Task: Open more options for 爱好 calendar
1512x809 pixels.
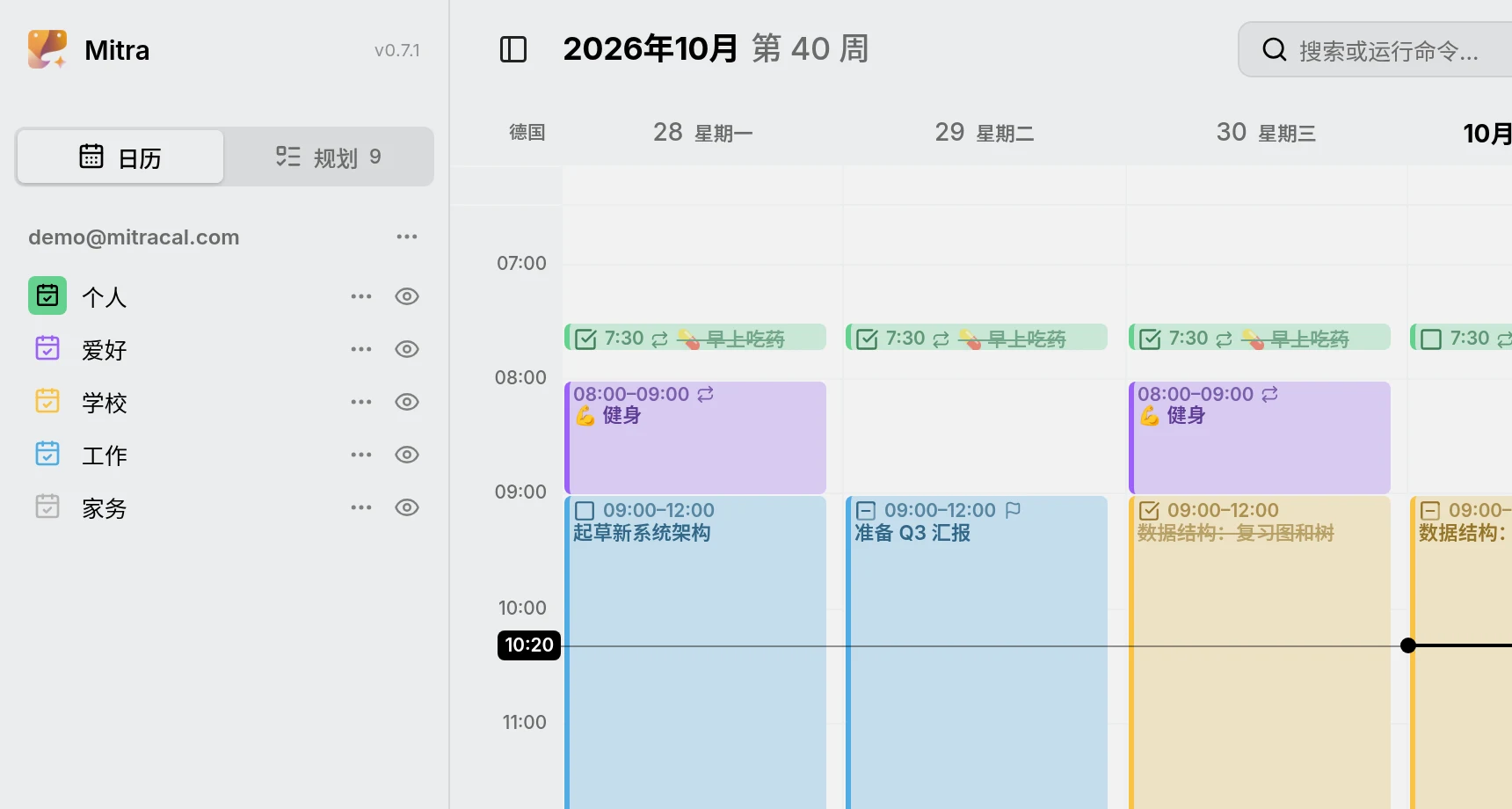Action: pyautogui.click(x=361, y=349)
